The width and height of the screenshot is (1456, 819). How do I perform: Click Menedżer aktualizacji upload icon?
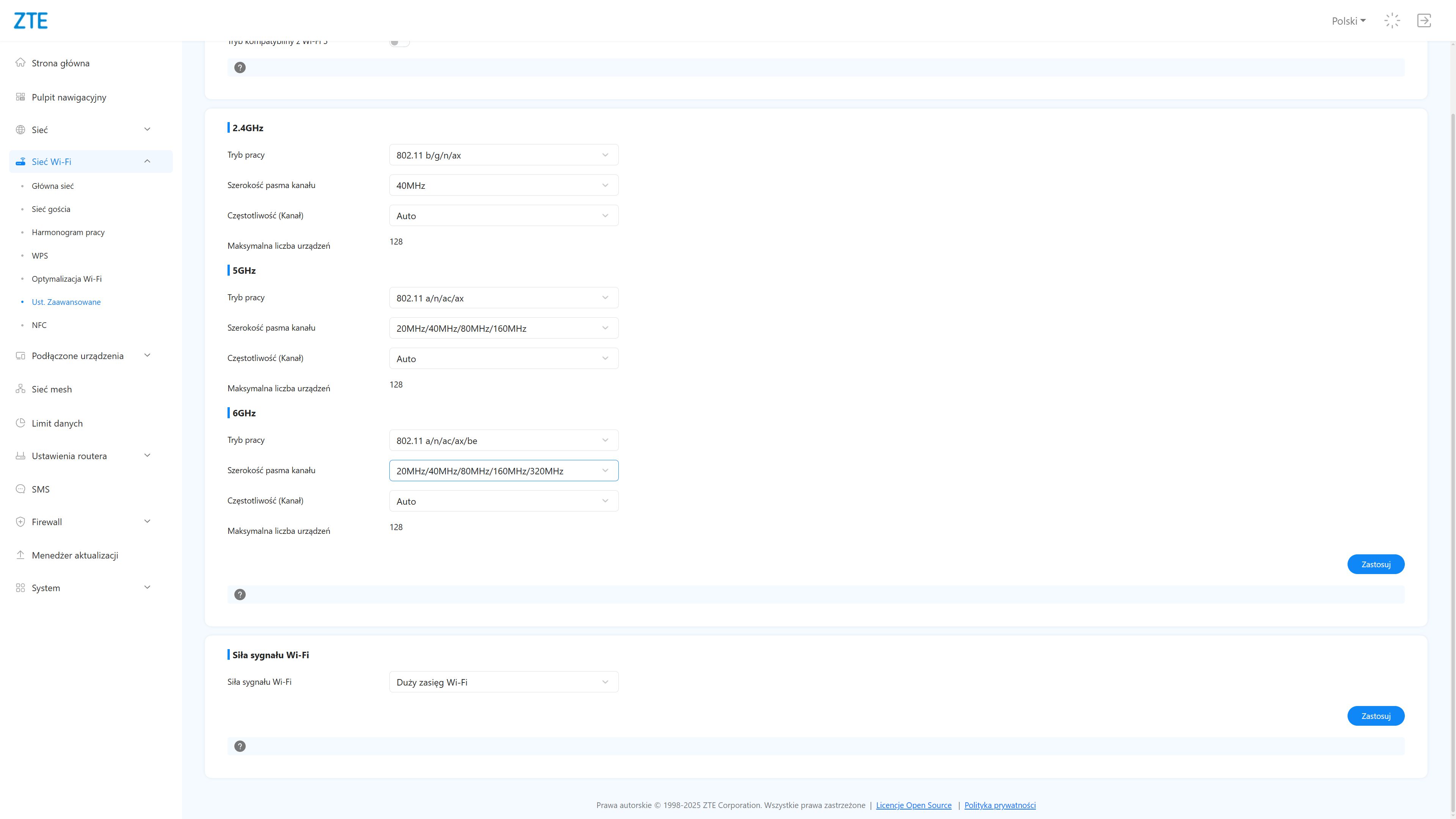[20, 555]
